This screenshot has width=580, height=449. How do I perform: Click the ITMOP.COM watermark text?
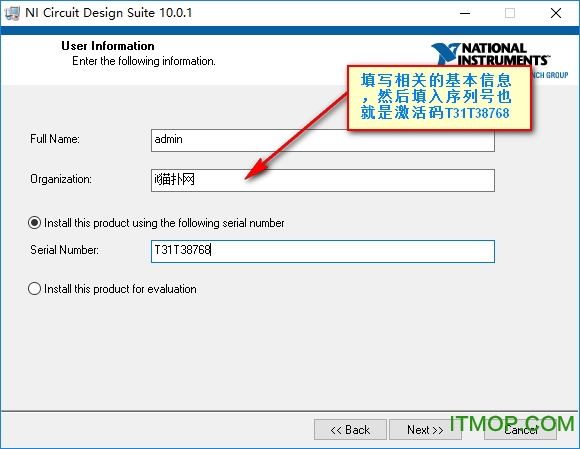coord(512,424)
